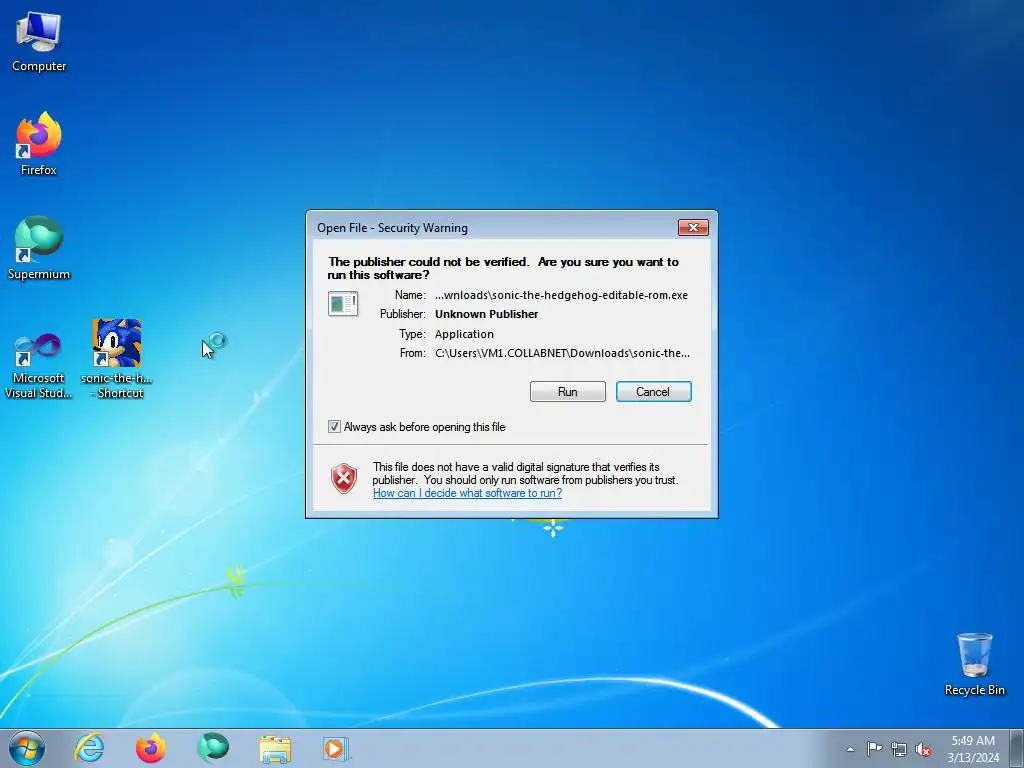
Task: Open Windows Explorer folder in taskbar
Action: pyautogui.click(x=275, y=749)
